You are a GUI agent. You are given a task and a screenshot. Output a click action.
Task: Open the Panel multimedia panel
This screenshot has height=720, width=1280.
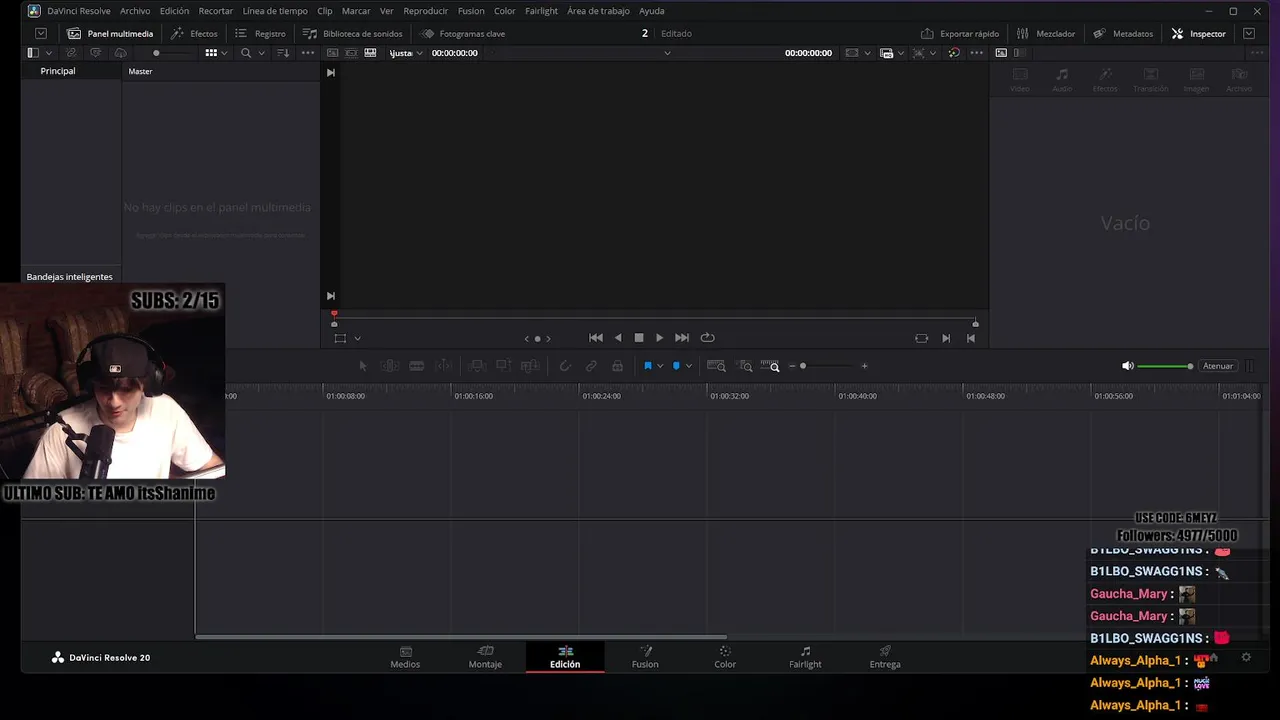[x=110, y=33]
